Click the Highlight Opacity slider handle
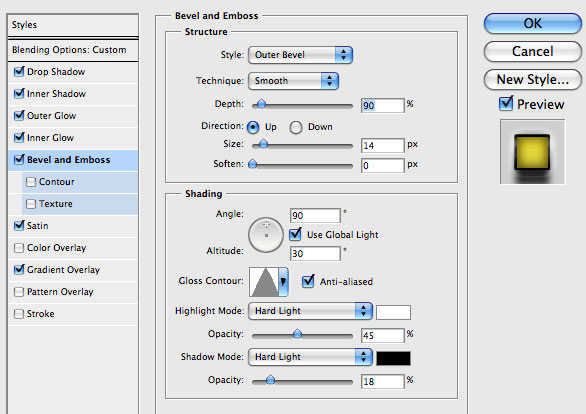This screenshot has width=586, height=414. pyautogui.click(x=297, y=334)
